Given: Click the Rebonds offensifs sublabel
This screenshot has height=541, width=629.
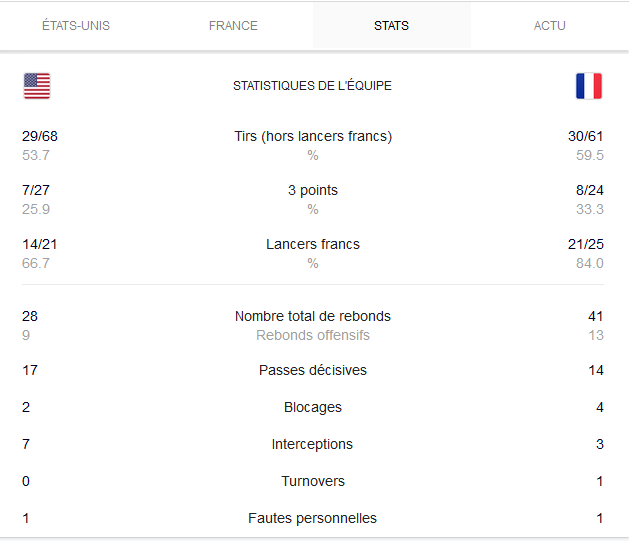Looking at the screenshot, I should (x=313, y=335).
